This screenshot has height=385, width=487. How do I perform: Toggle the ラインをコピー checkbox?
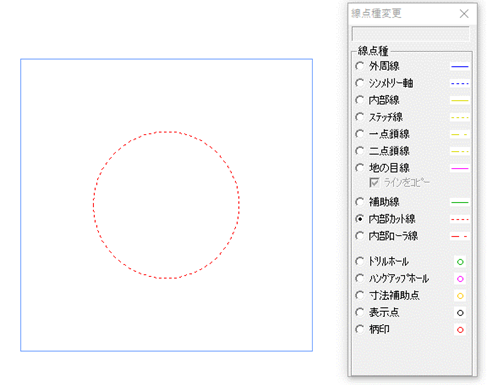tap(374, 183)
